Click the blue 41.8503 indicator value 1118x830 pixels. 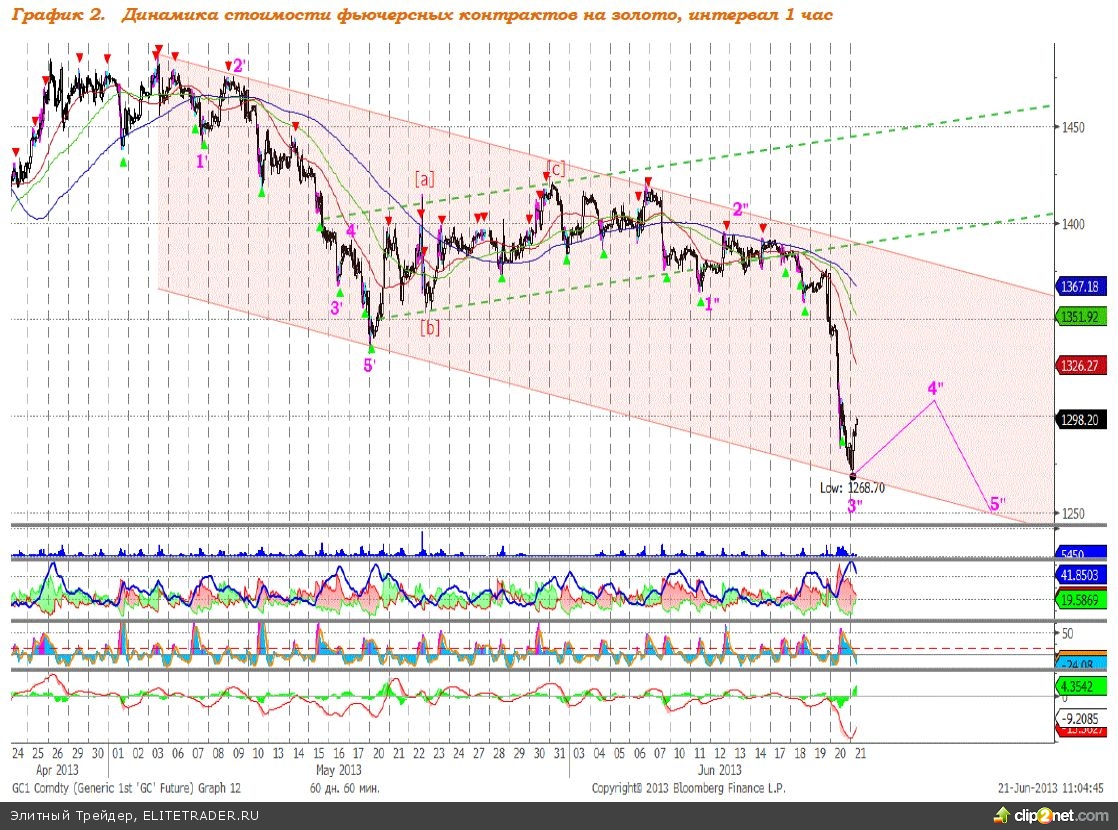pos(1080,575)
